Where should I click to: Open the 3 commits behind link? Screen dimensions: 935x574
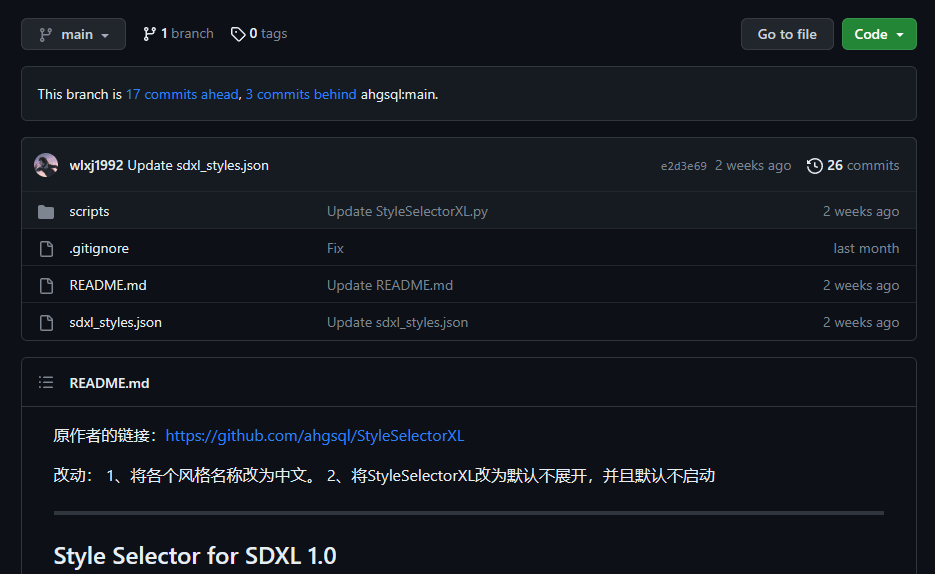point(301,94)
